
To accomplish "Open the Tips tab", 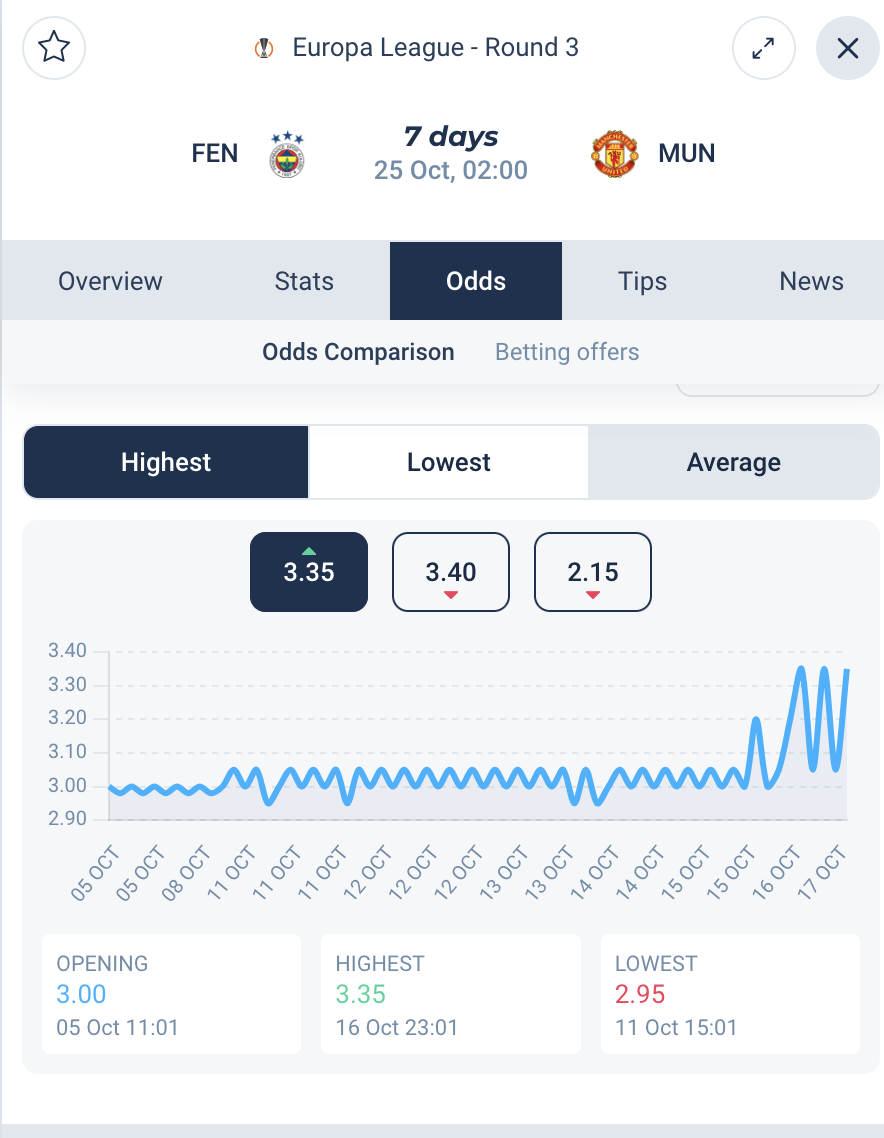I will [x=642, y=281].
